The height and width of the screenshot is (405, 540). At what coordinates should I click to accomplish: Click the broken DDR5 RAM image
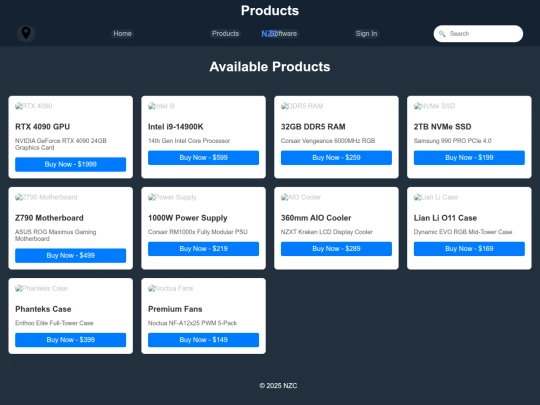[x=302, y=106]
